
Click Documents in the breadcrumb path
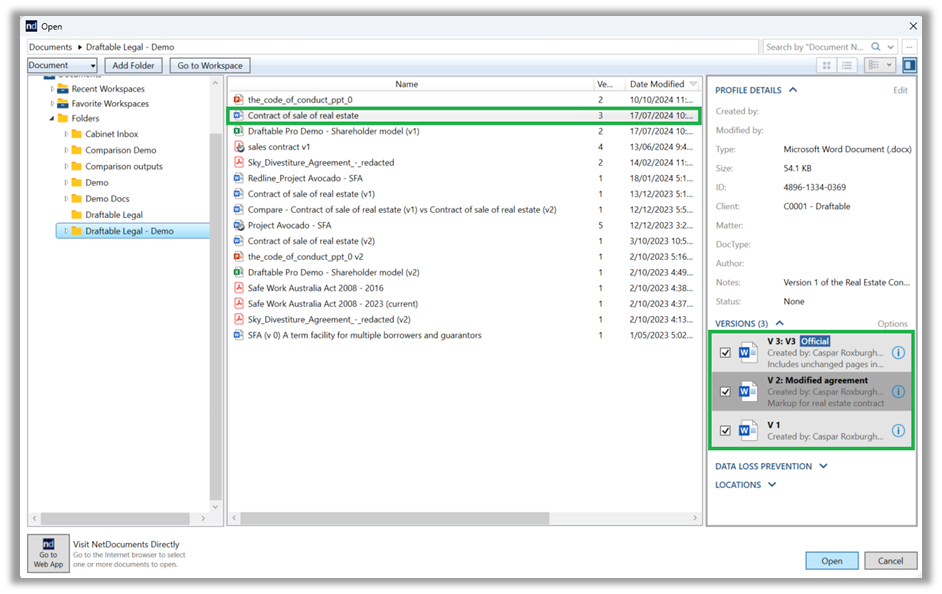(x=50, y=47)
